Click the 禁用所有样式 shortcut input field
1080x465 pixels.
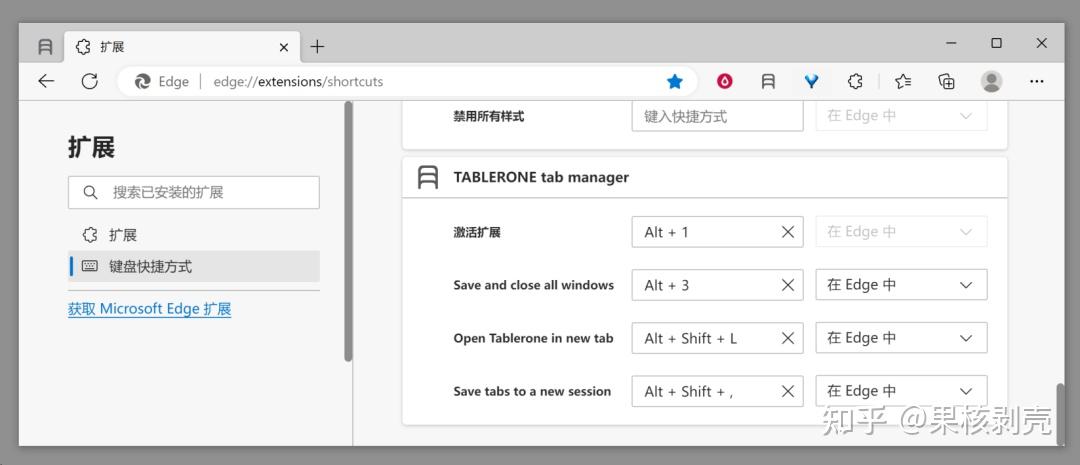pos(717,116)
